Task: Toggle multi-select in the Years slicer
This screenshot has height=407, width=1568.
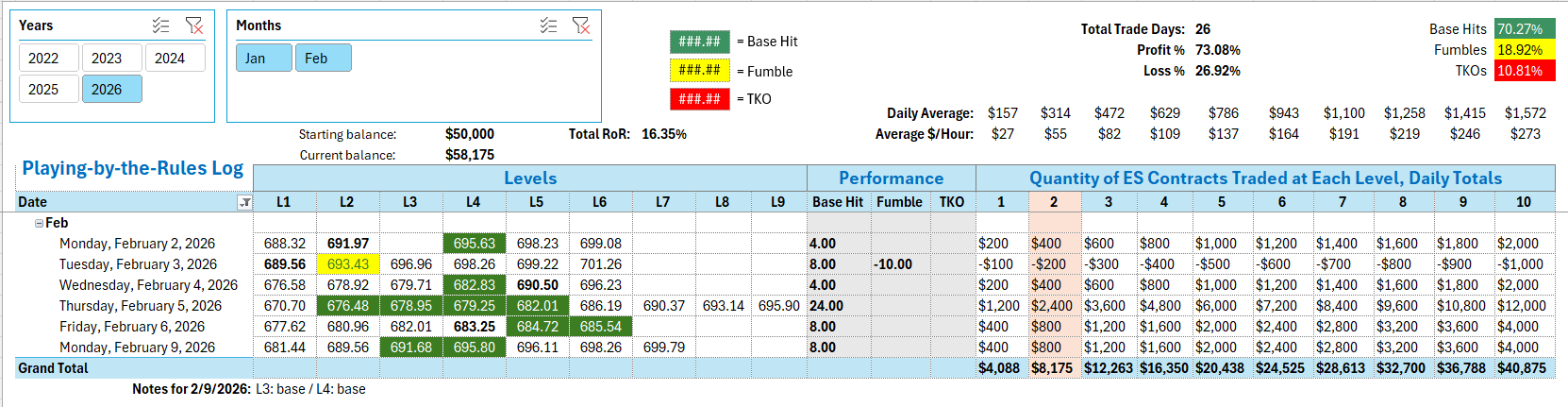Action: pyautogui.click(x=161, y=25)
